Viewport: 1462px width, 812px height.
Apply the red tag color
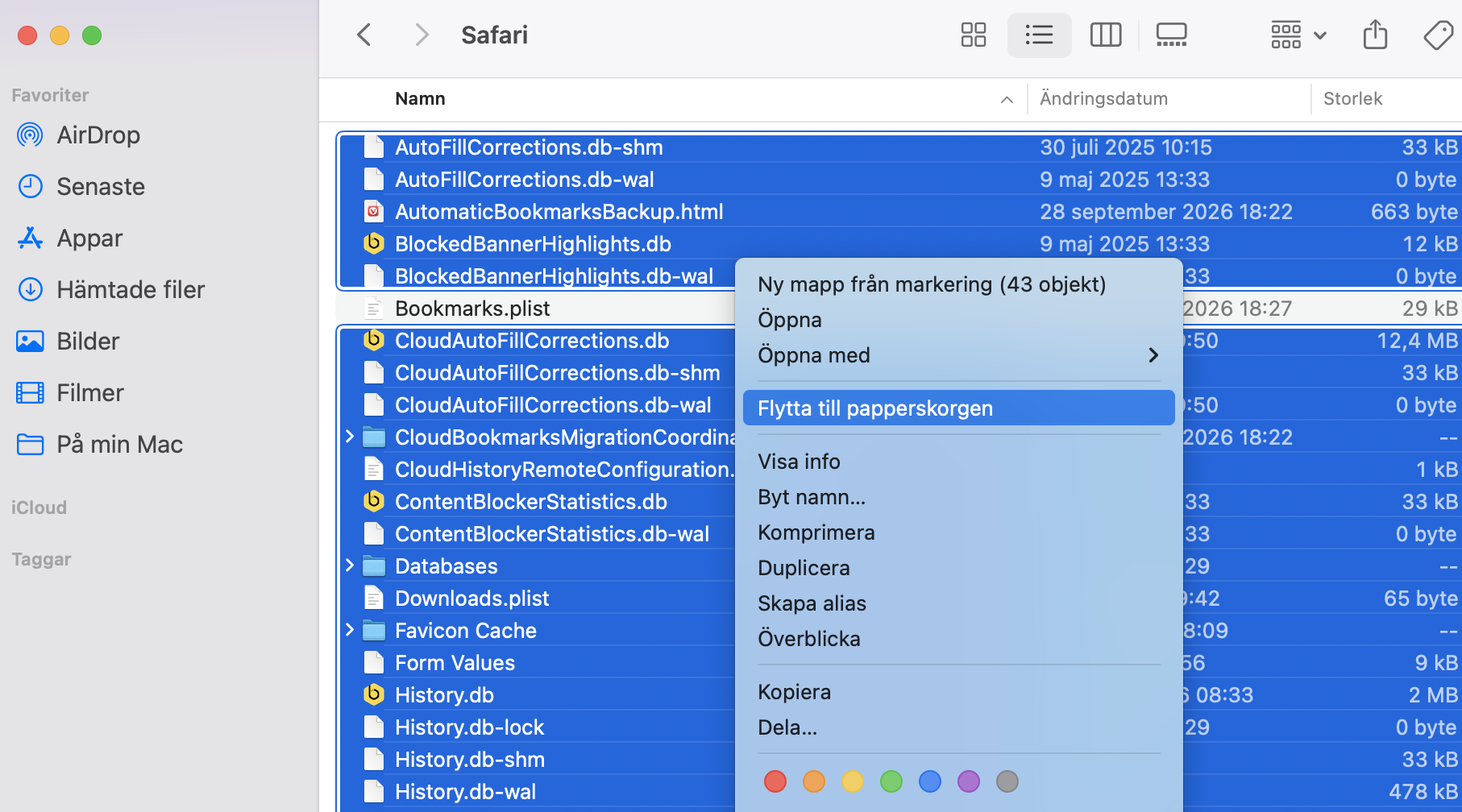[775, 781]
